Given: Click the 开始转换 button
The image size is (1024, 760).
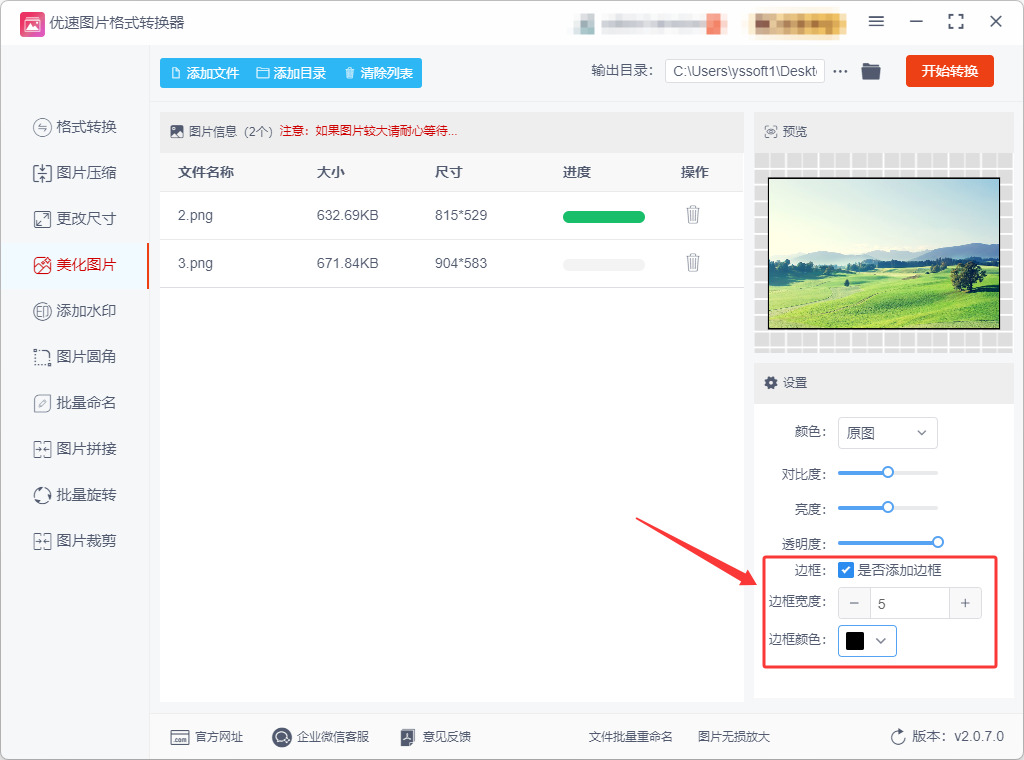Looking at the screenshot, I should point(950,71).
